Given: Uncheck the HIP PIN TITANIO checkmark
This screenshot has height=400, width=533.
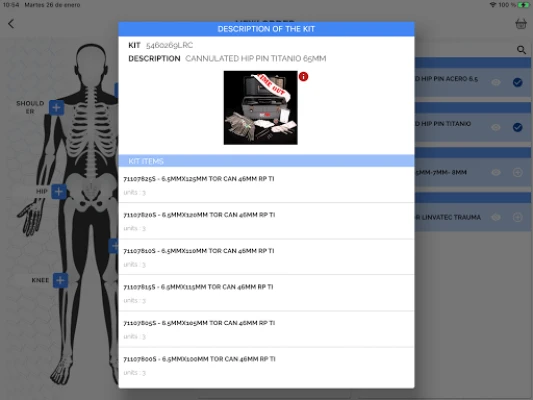Looking at the screenshot, I should tap(517, 127).
